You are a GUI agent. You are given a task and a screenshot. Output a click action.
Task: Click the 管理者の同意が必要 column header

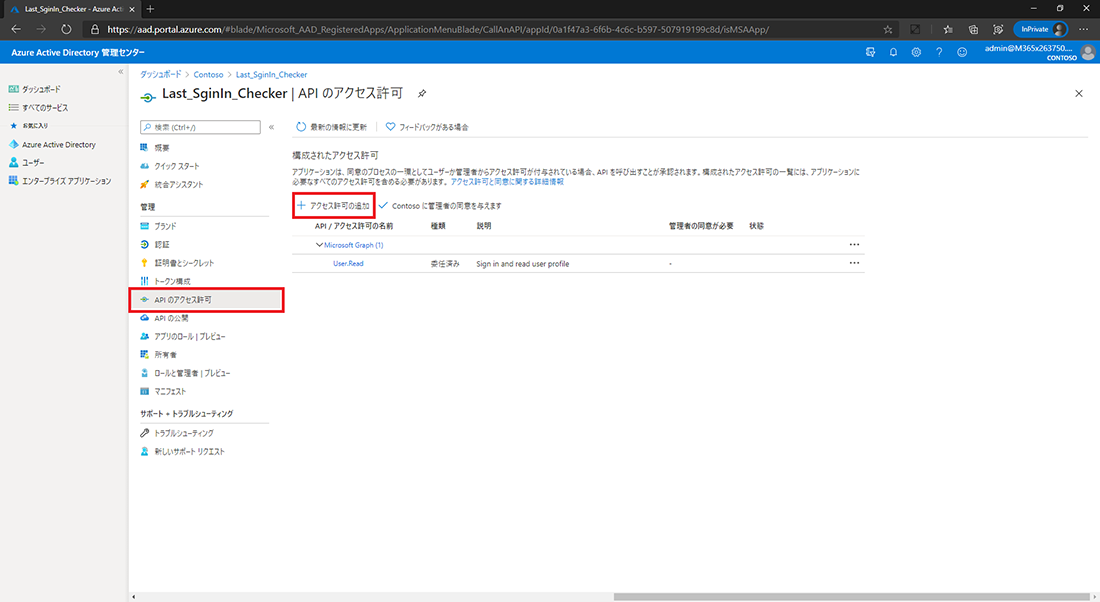701,226
